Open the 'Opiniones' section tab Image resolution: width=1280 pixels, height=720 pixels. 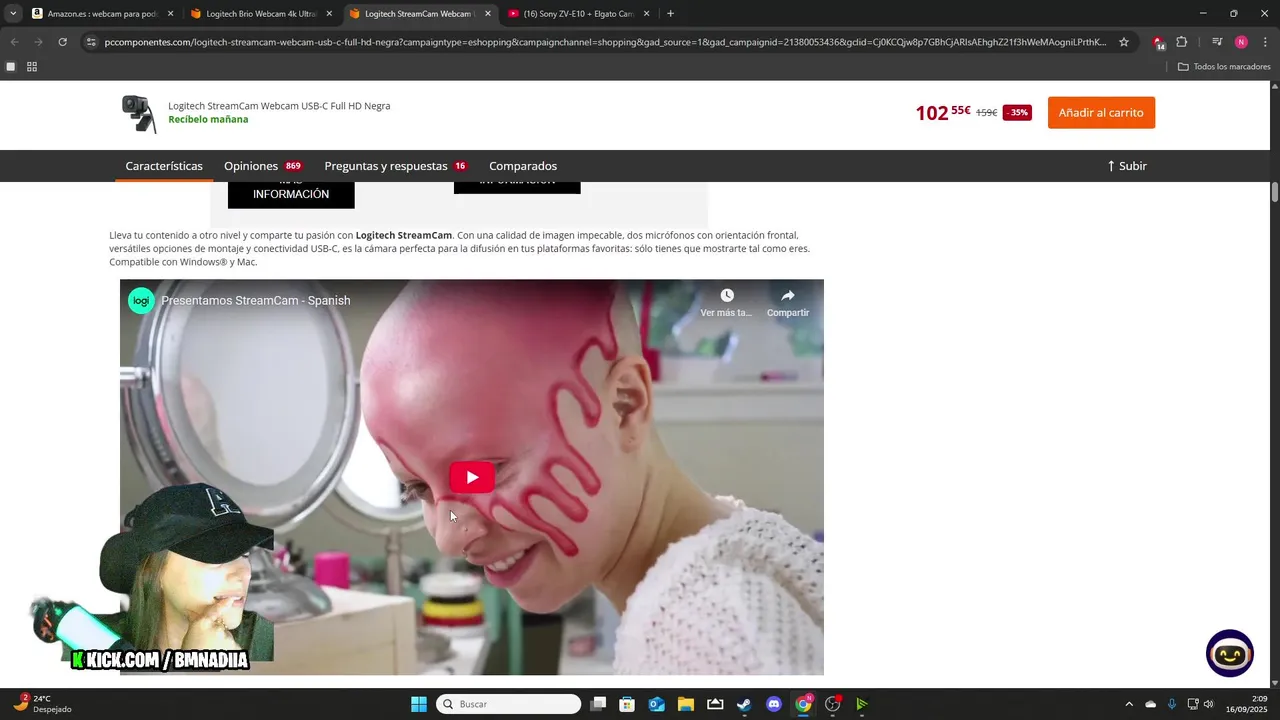pyautogui.click(x=263, y=166)
